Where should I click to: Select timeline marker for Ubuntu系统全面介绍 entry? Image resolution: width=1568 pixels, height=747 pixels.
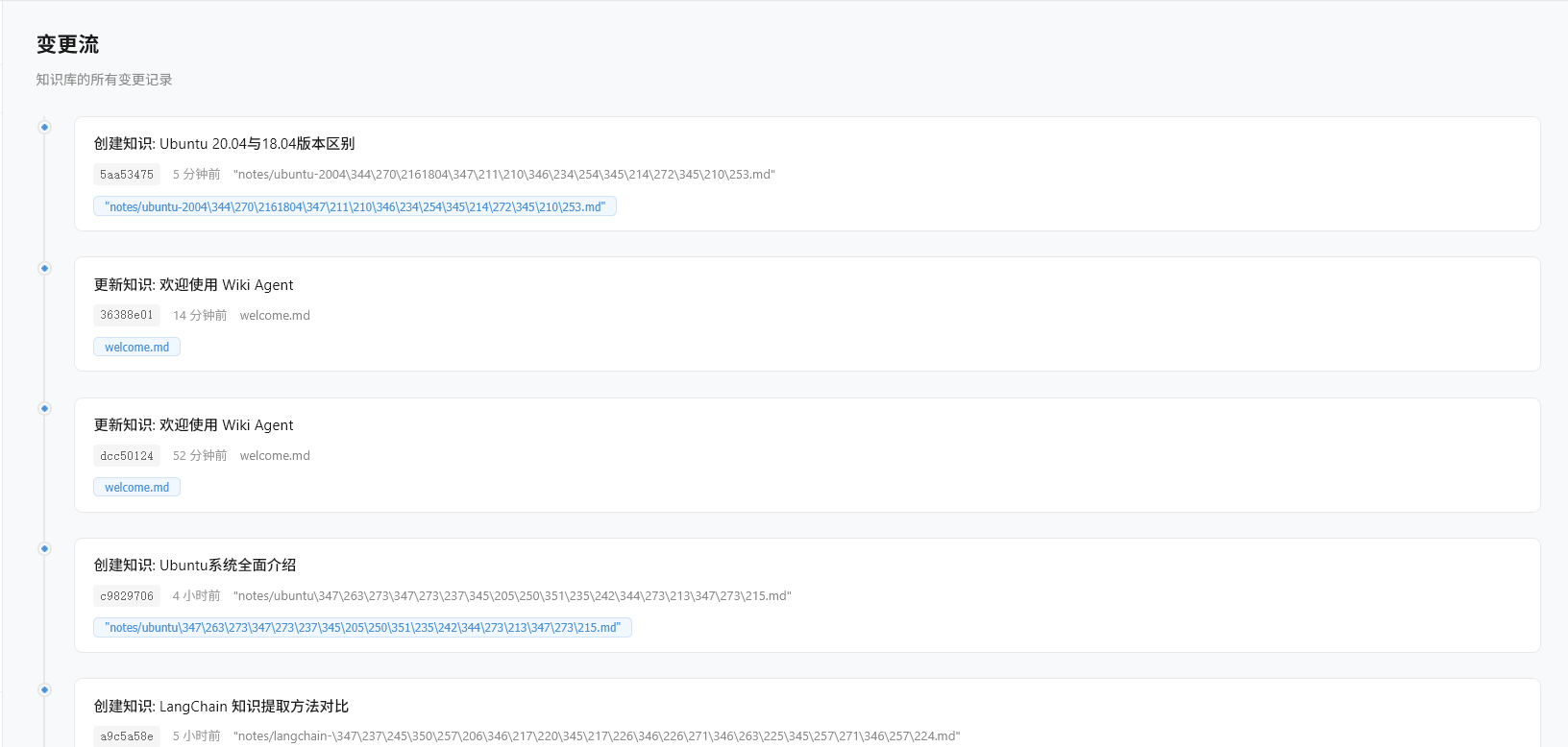(44, 548)
